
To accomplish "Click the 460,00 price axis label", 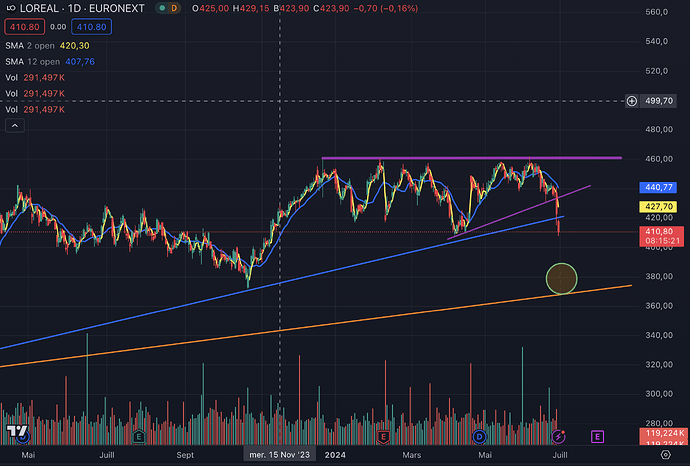I will 659,159.
